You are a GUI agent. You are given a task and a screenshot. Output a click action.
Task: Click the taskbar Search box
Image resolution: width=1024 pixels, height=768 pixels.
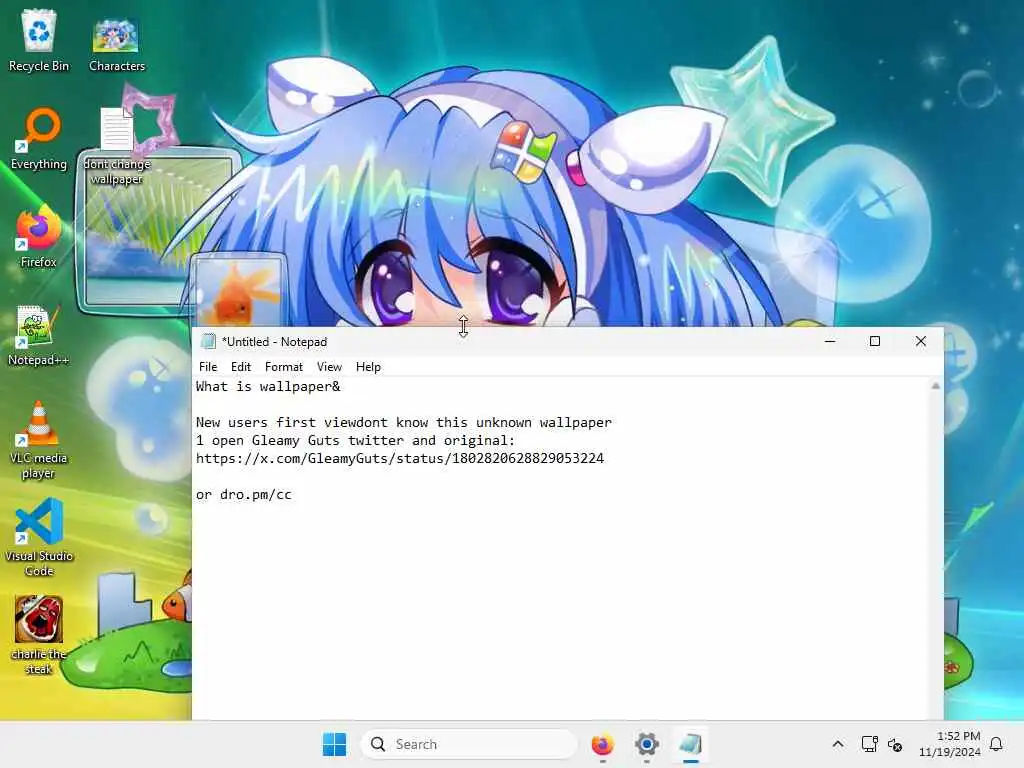point(468,744)
